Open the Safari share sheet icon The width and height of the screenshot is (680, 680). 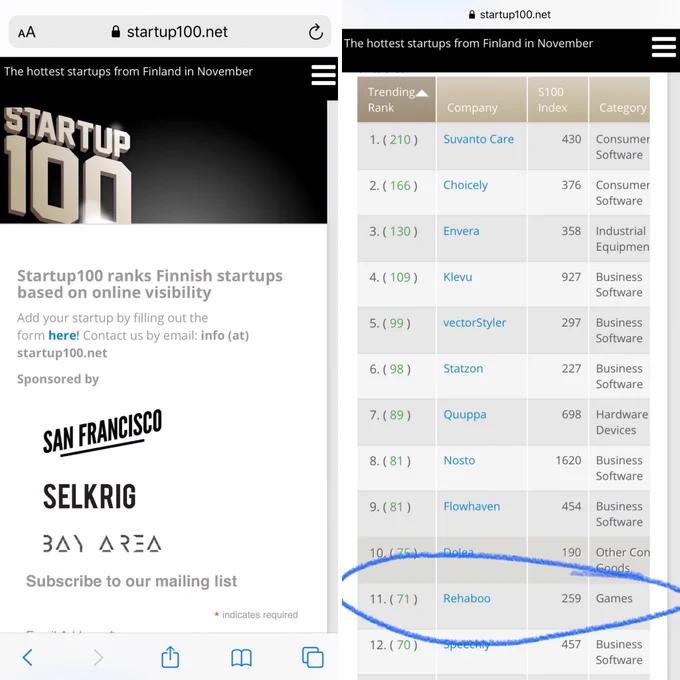pyautogui.click(x=170, y=657)
